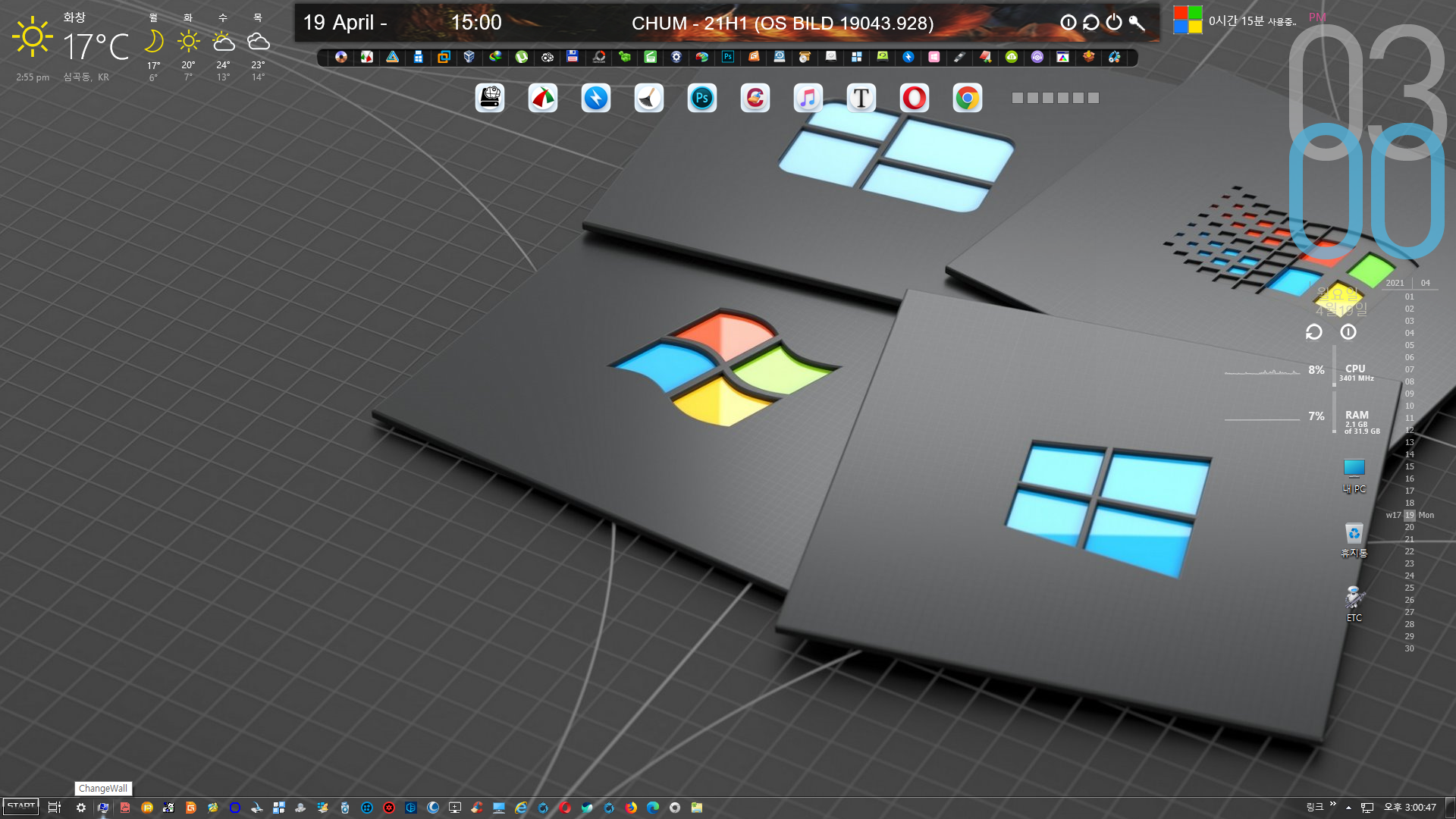Image resolution: width=1456 pixels, height=819 pixels.
Task: Open the network icon in system tray
Action: click(1367, 808)
